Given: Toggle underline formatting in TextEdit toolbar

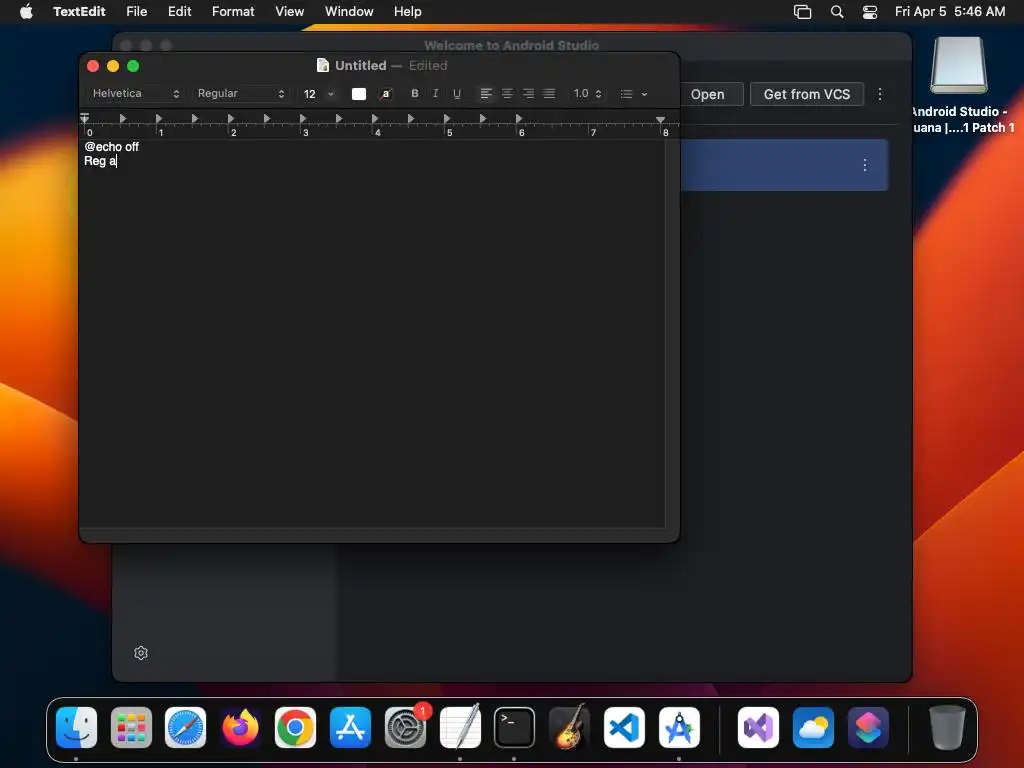Looking at the screenshot, I should [457, 93].
